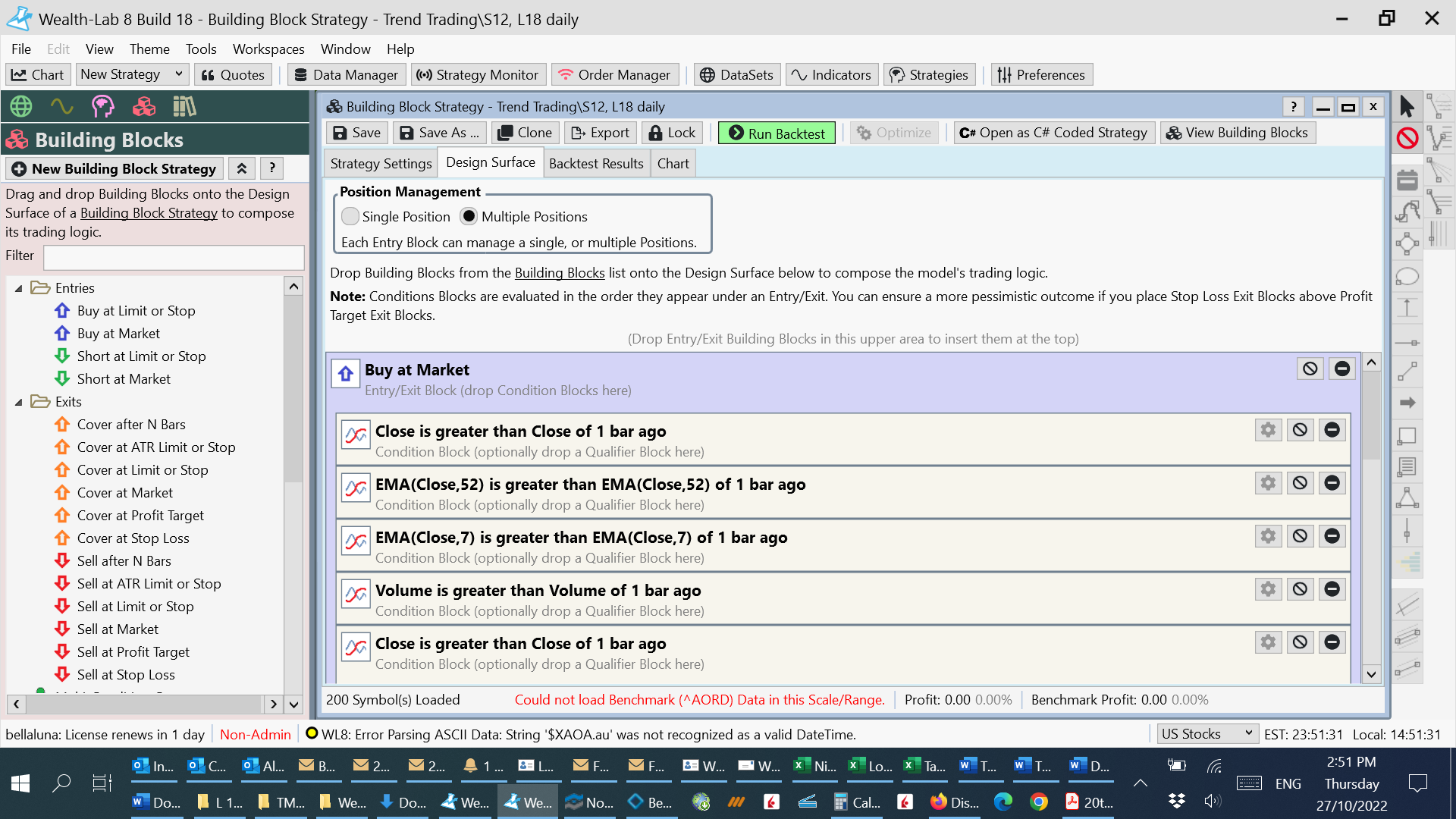
Task: Follow Building Block Strategy link in sidebar
Action: tap(149, 213)
